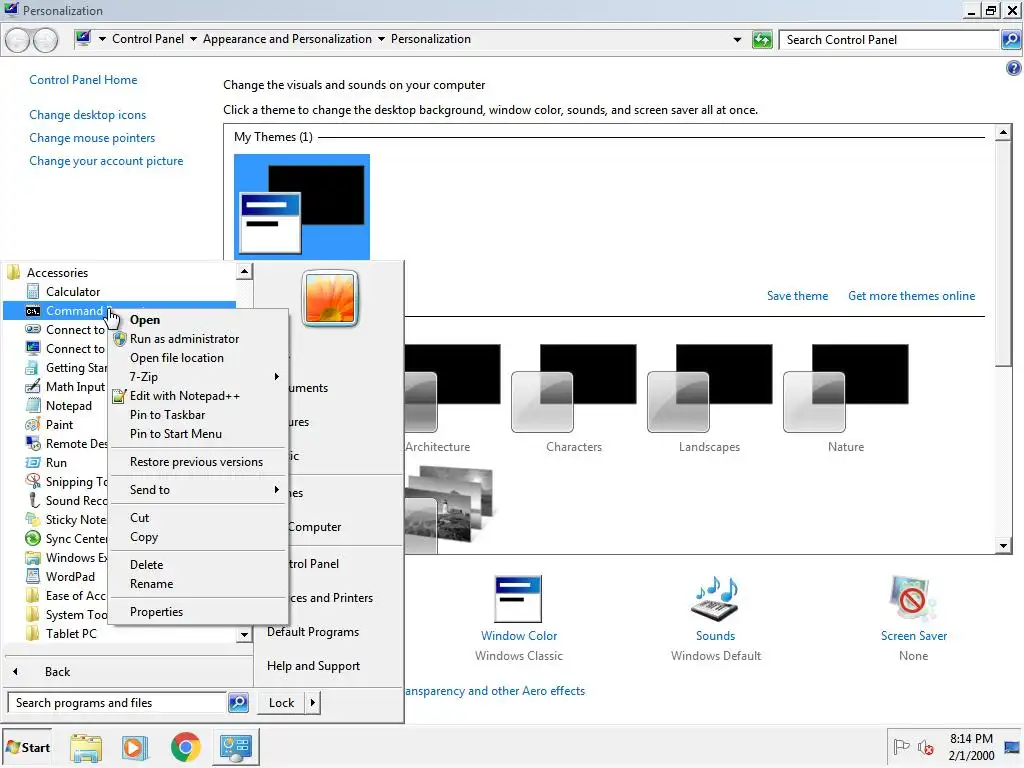Click the Window Color icon

coord(518,599)
